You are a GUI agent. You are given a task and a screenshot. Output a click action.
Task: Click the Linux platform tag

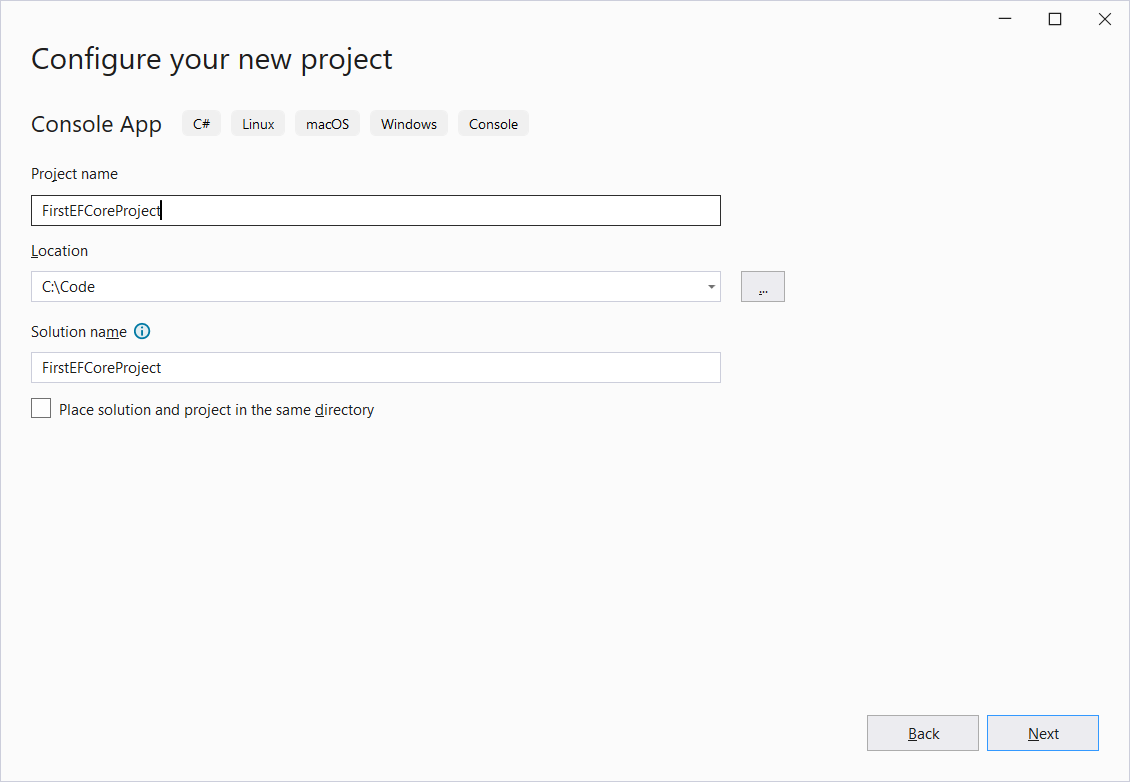[x=258, y=124]
